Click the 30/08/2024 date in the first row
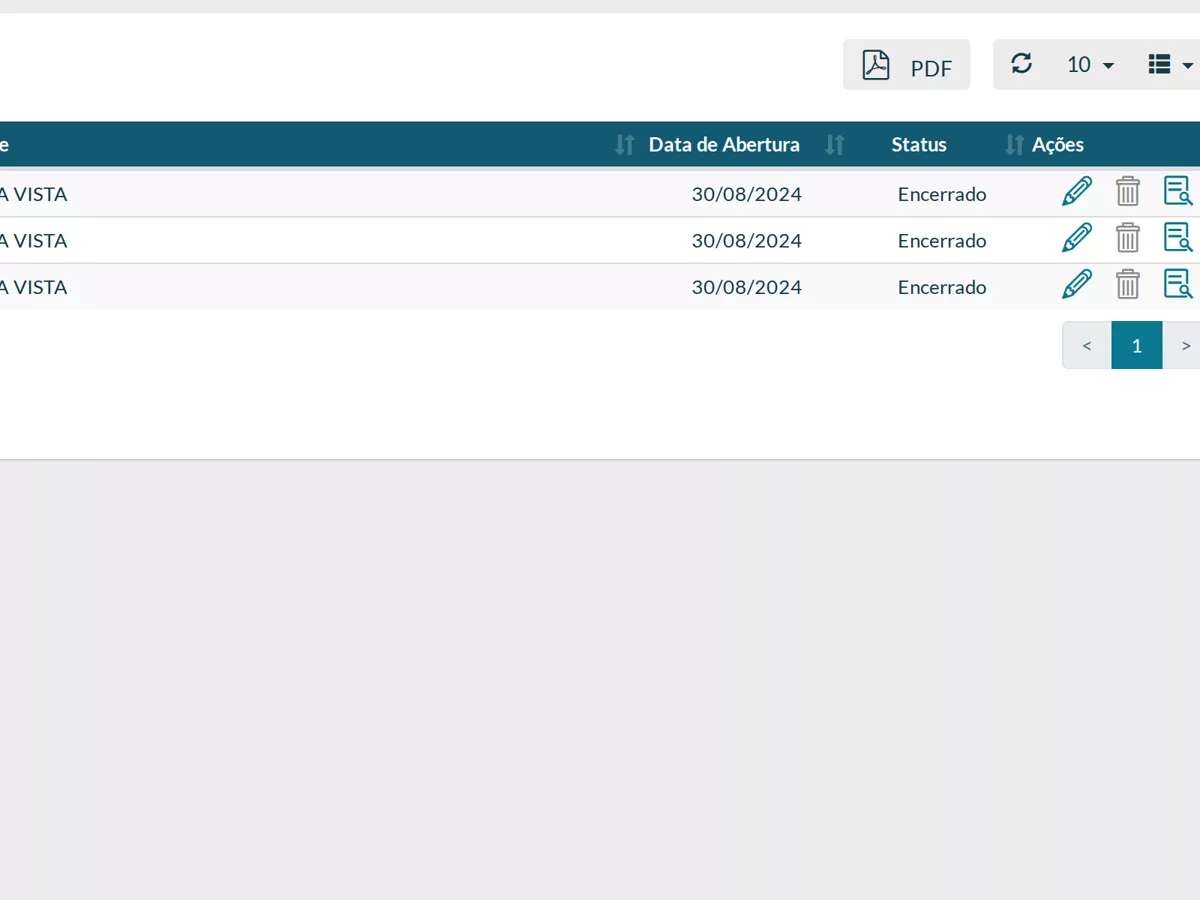This screenshot has width=1200, height=900. [747, 194]
